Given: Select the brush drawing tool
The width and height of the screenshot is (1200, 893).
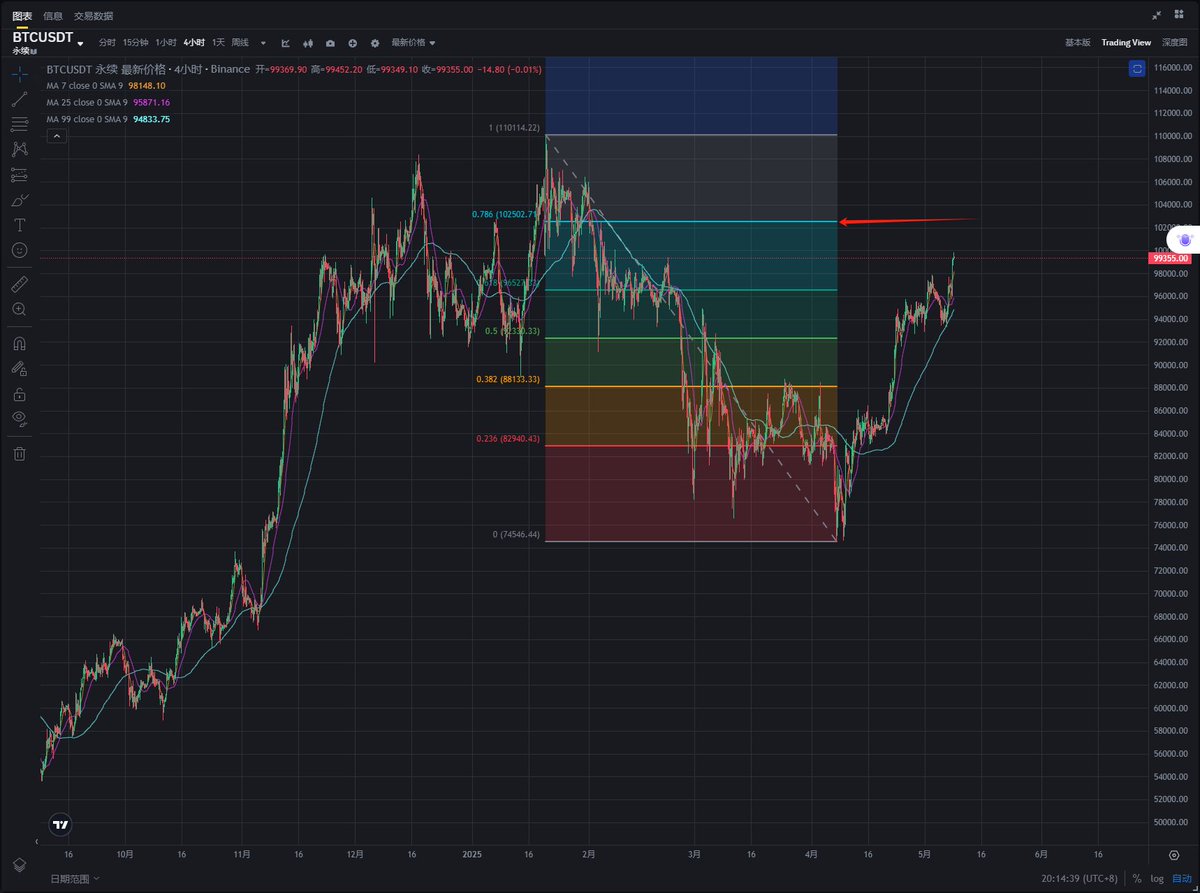Looking at the screenshot, I should (20, 199).
